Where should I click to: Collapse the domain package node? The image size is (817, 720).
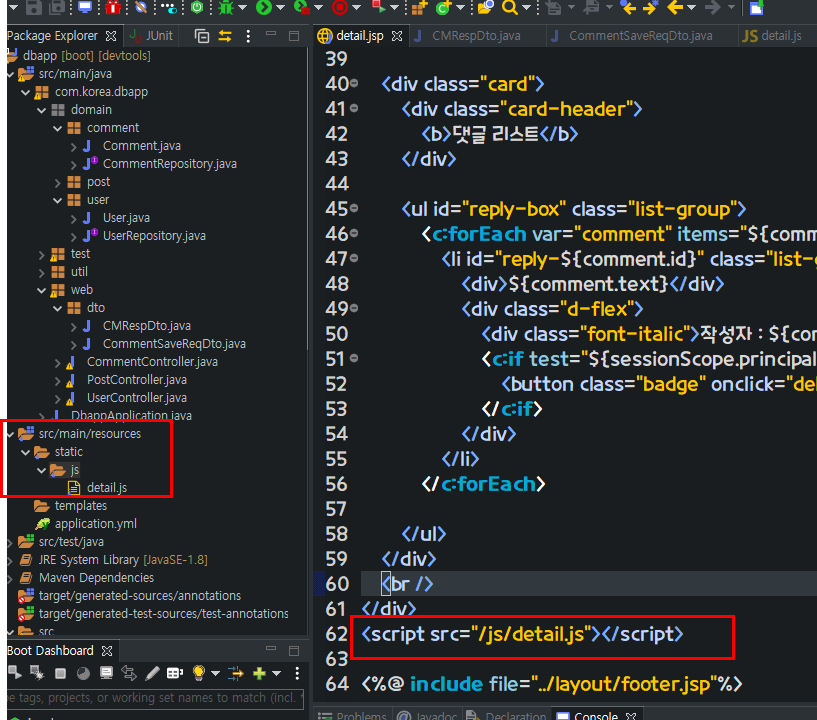tap(41, 110)
